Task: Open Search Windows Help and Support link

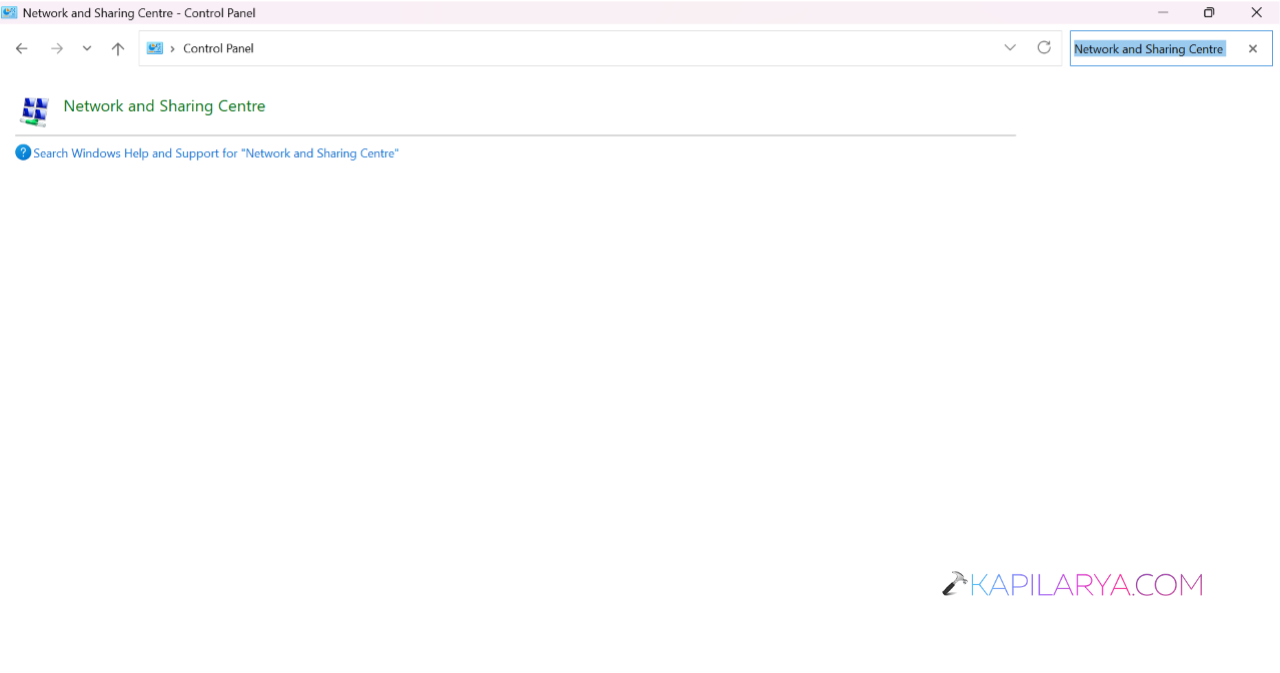Action: pos(216,153)
